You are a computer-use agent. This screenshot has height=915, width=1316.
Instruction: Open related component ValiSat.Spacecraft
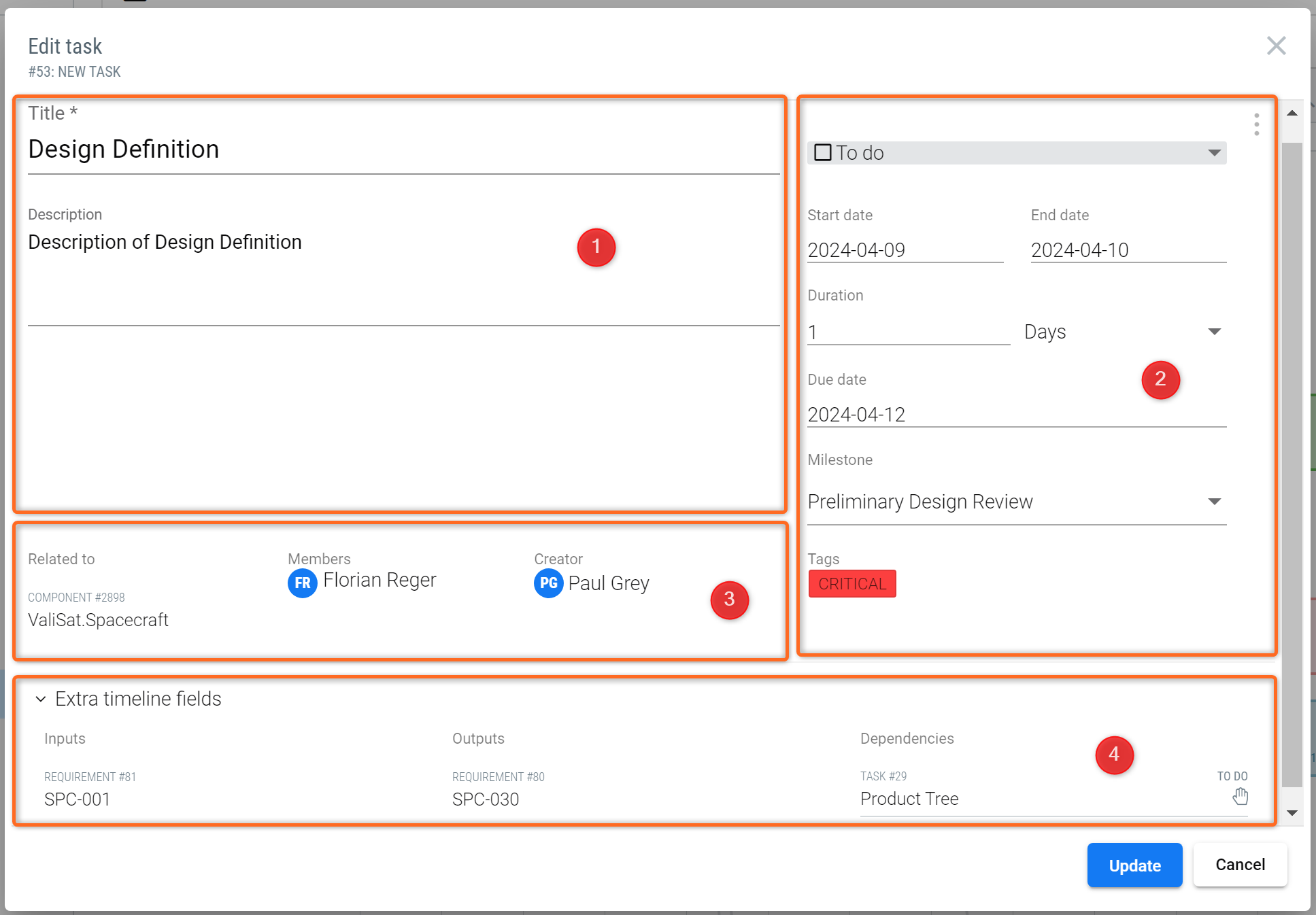(99, 620)
